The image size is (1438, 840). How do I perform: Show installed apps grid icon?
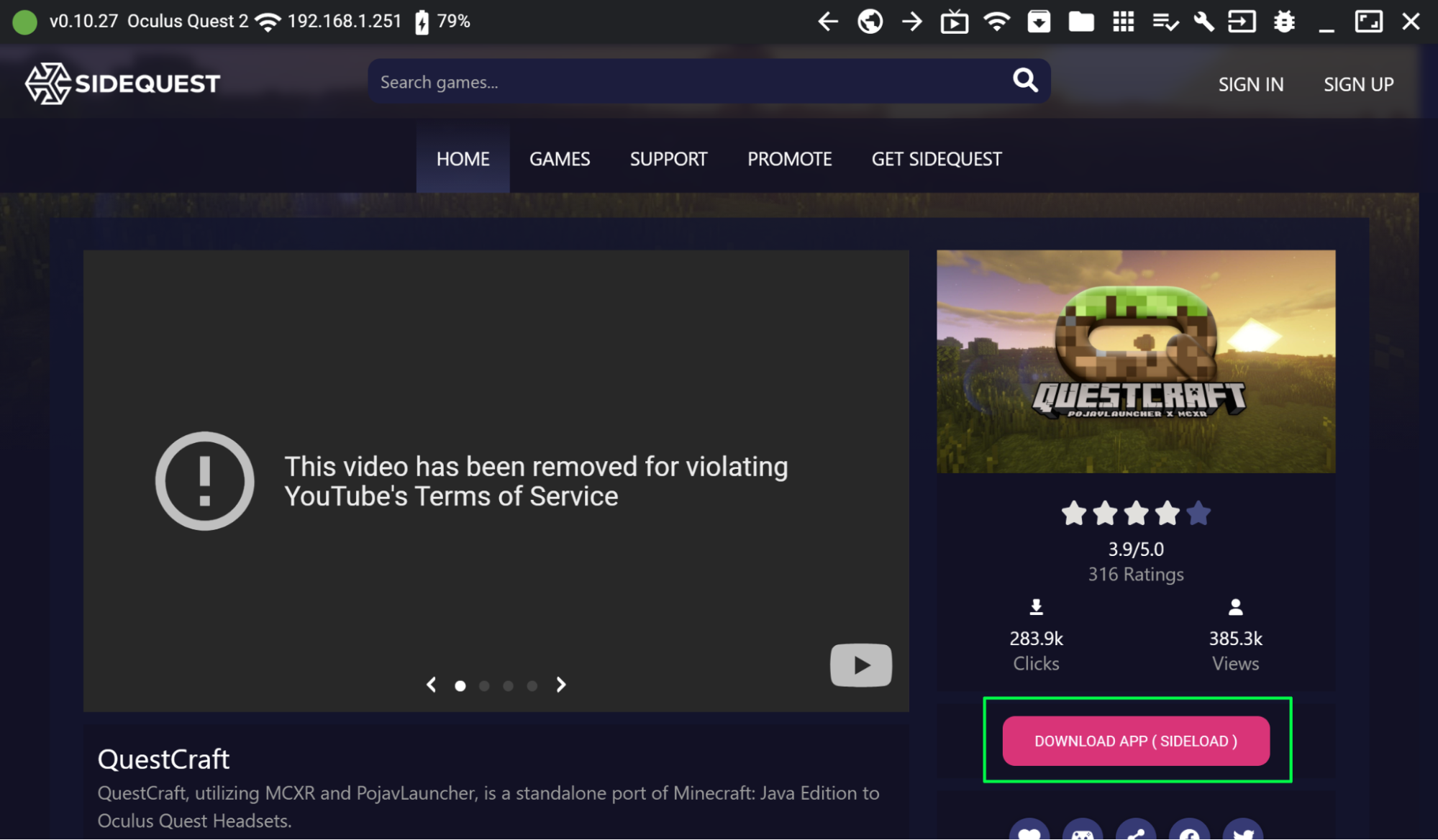pos(1123,22)
